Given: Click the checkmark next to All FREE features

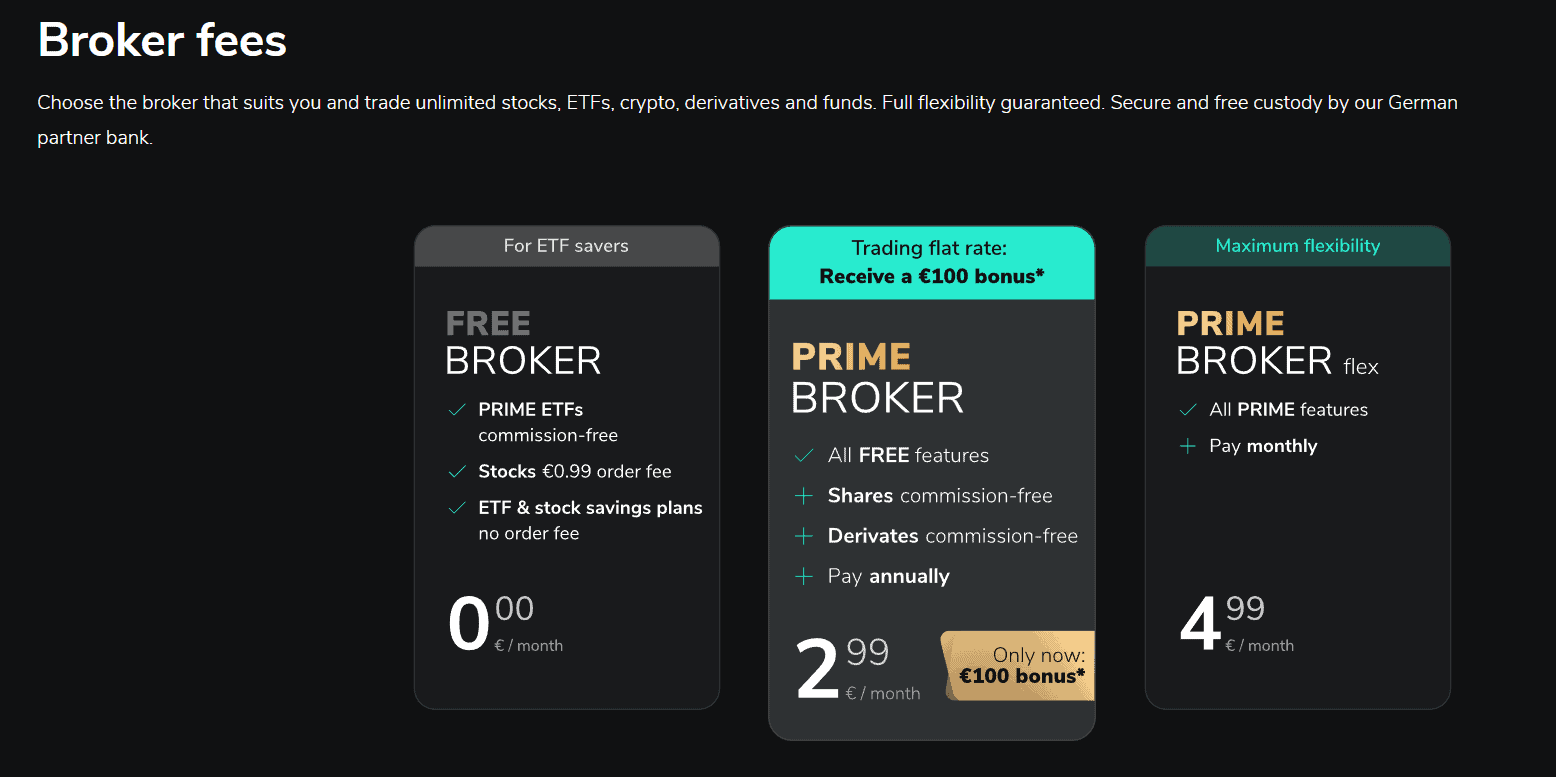Looking at the screenshot, I should tap(803, 454).
